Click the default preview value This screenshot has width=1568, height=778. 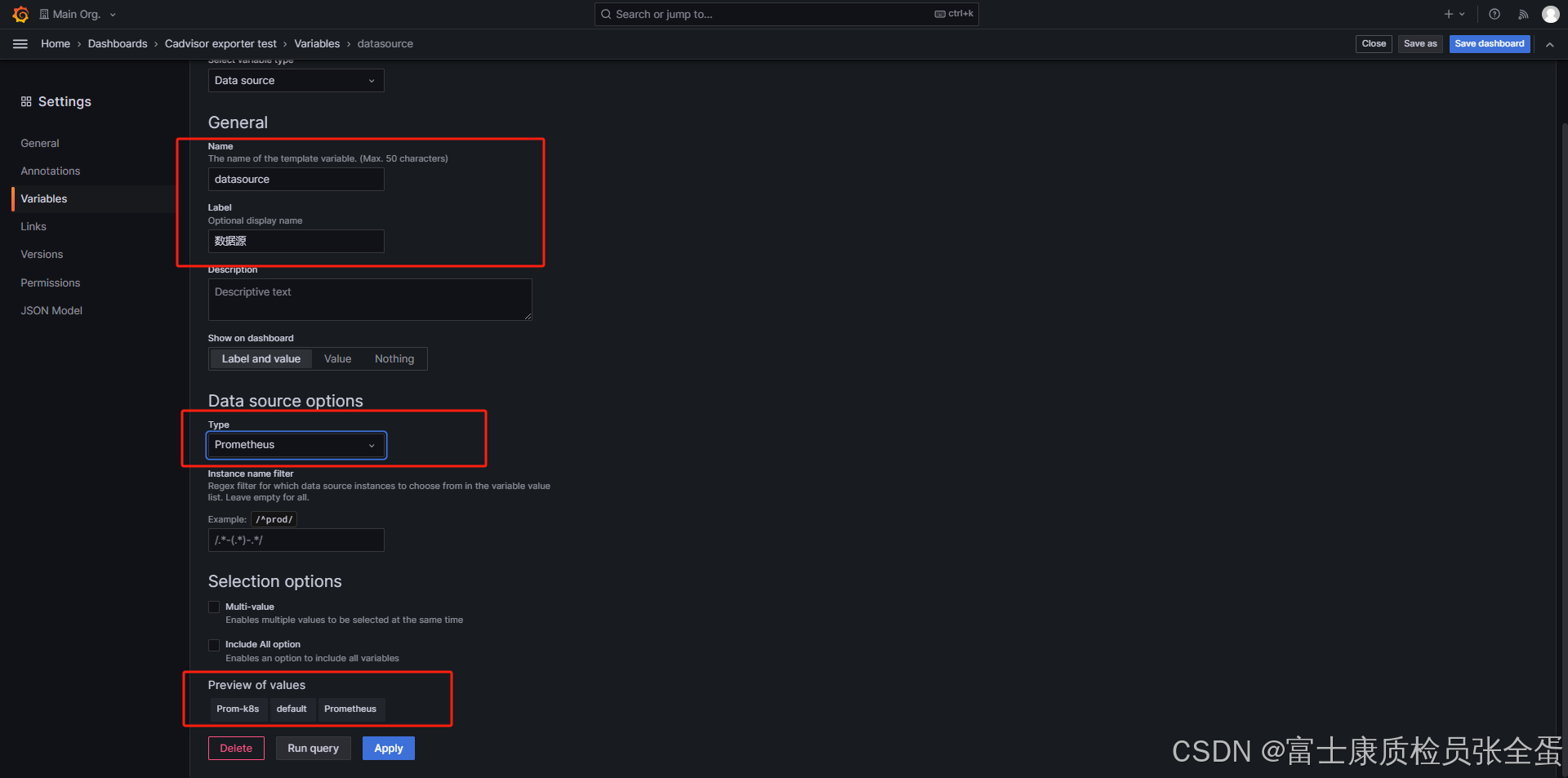pos(292,709)
